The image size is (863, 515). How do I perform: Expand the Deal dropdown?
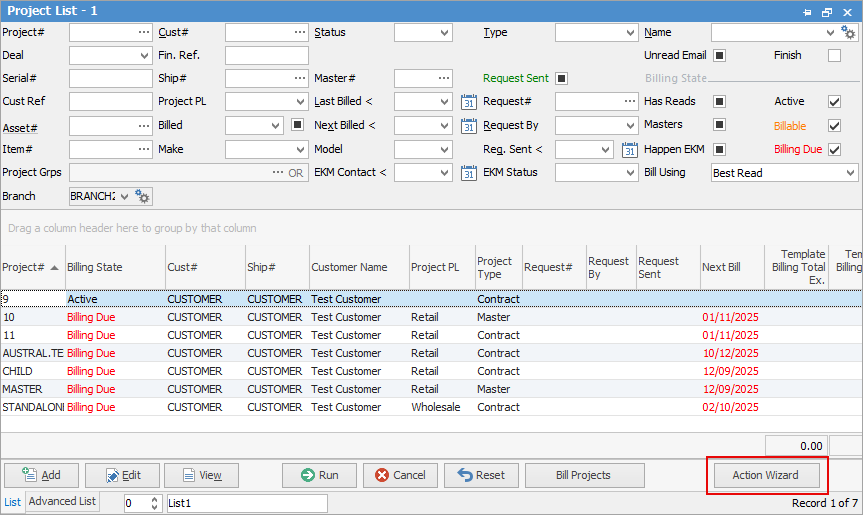click(144, 56)
